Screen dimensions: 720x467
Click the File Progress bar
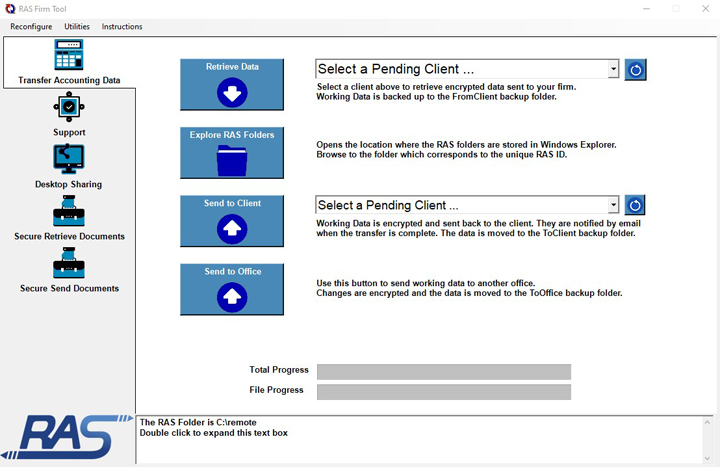[444, 392]
